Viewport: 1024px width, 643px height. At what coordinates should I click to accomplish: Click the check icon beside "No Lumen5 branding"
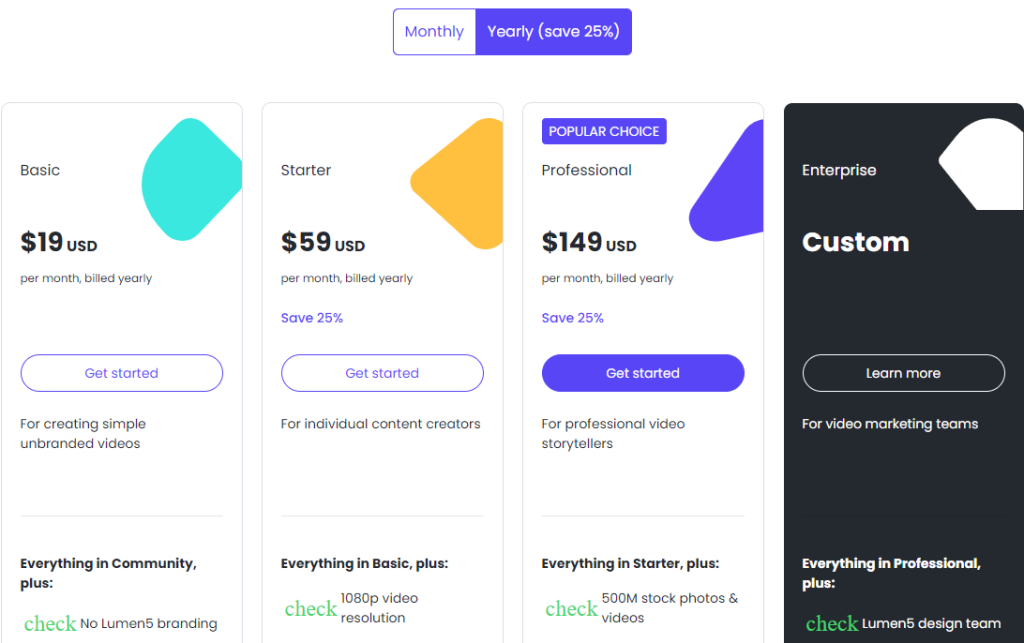(x=50, y=622)
